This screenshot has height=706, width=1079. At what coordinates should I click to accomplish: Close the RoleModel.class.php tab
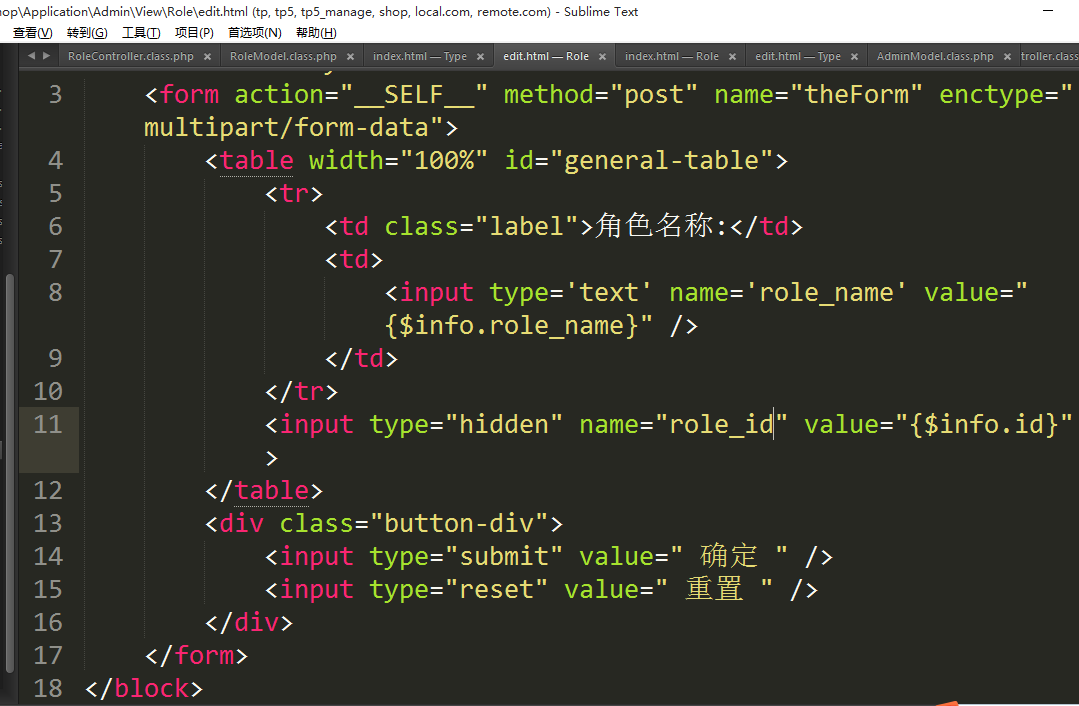point(350,57)
